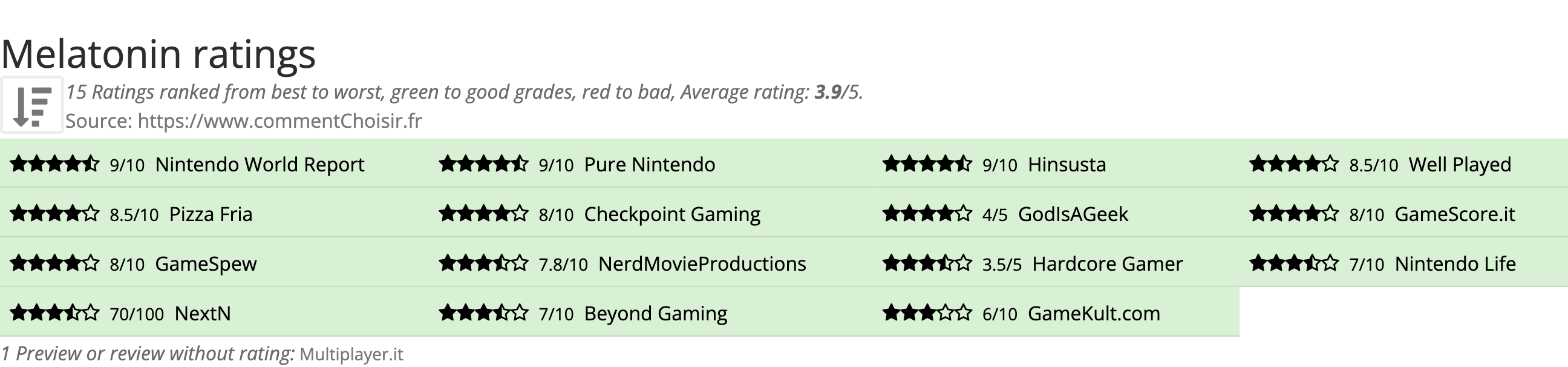This screenshot has height=367, width=1568.
Task: Open the Beyond Gaming review
Action: (x=656, y=313)
